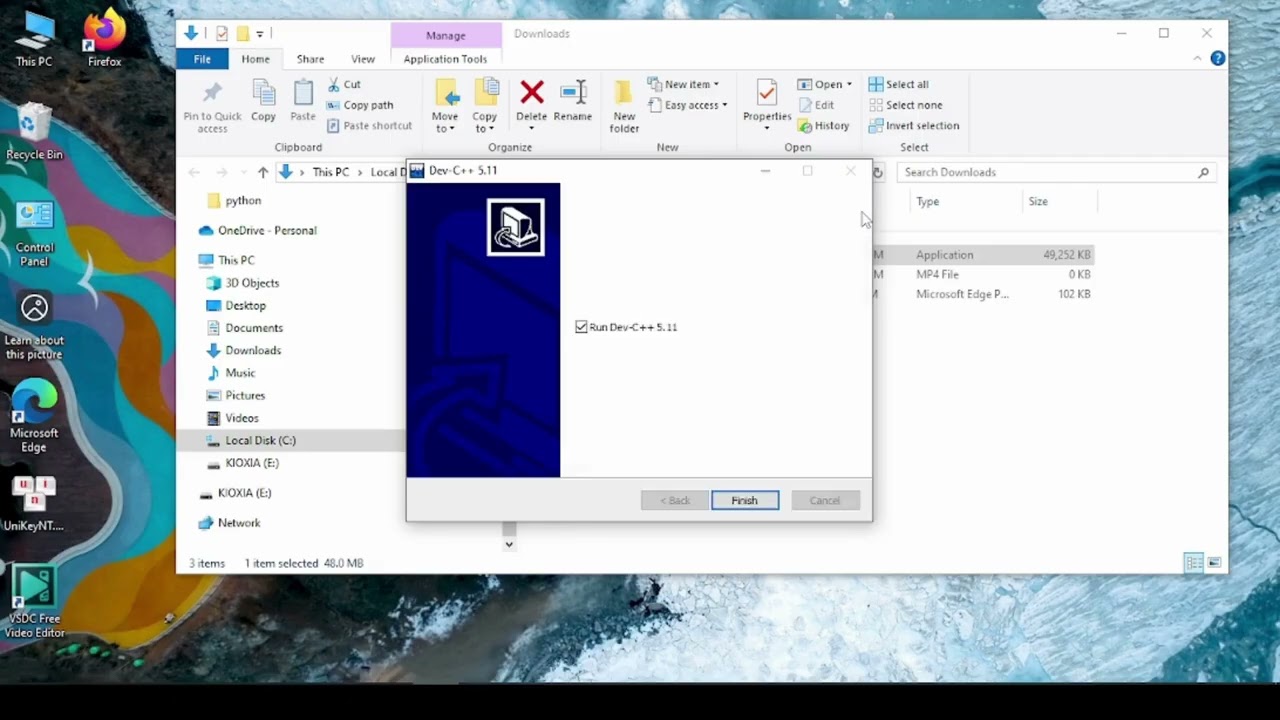Image resolution: width=1280 pixels, height=720 pixels.
Task: Open the Application Tools ribbon tab
Action: pyautogui.click(x=445, y=59)
